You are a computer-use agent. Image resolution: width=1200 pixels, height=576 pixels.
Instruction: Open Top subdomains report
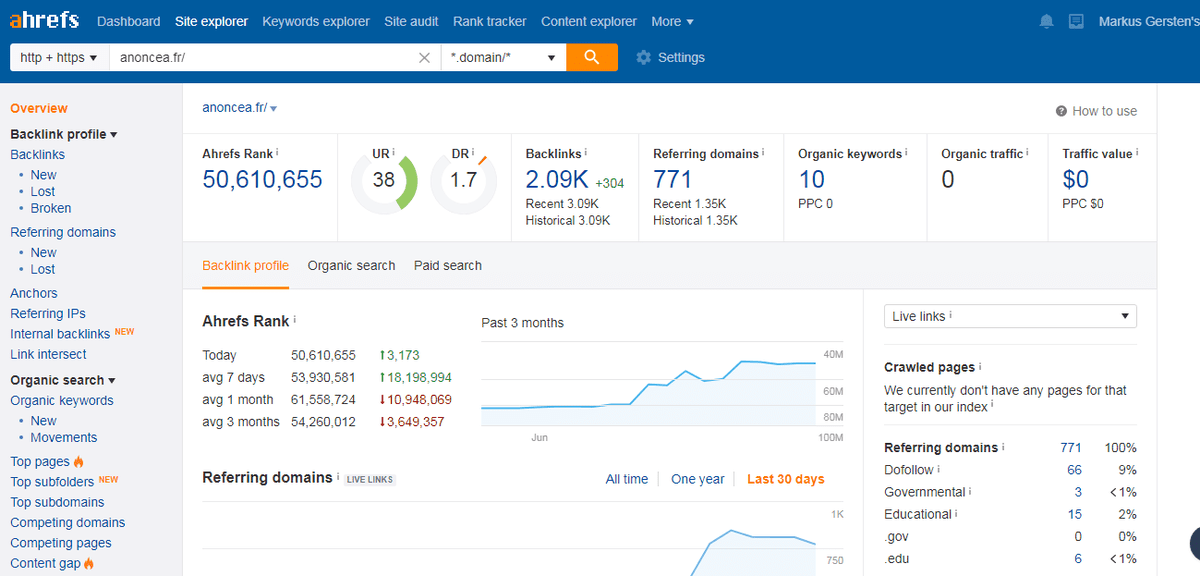57,502
